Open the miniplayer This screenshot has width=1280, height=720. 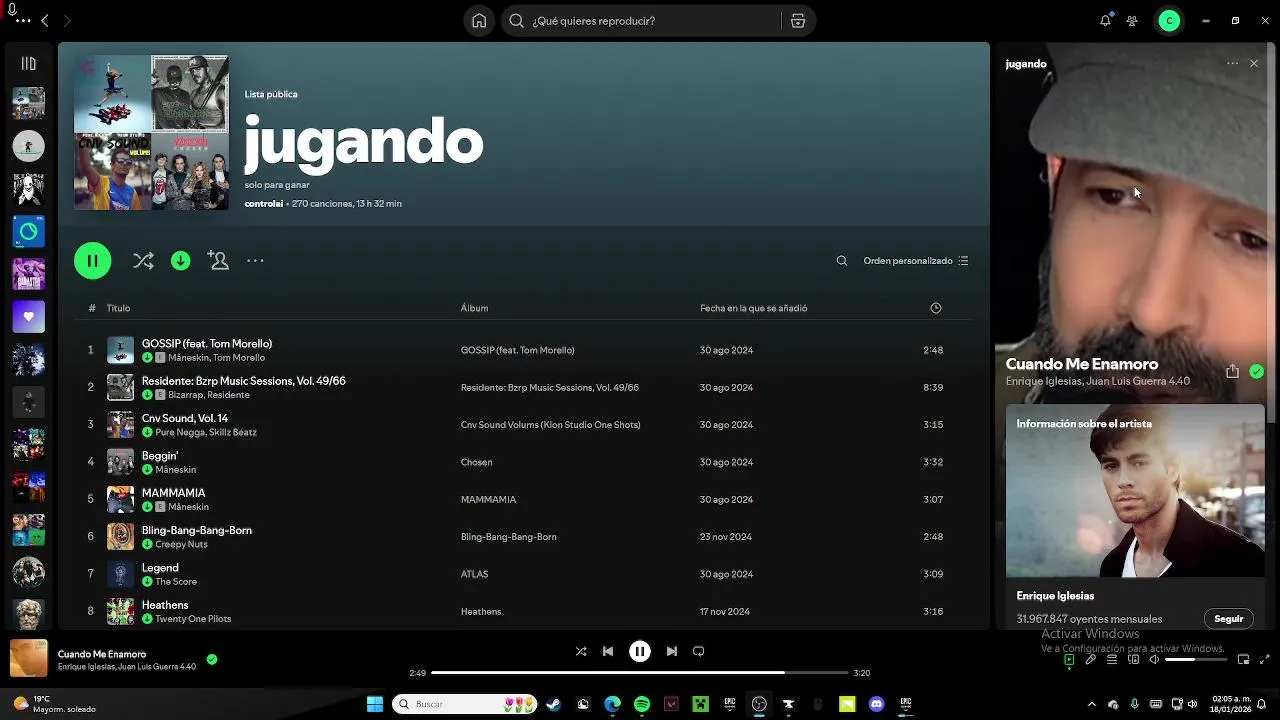pyautogui.click(x=1243, y=660)
